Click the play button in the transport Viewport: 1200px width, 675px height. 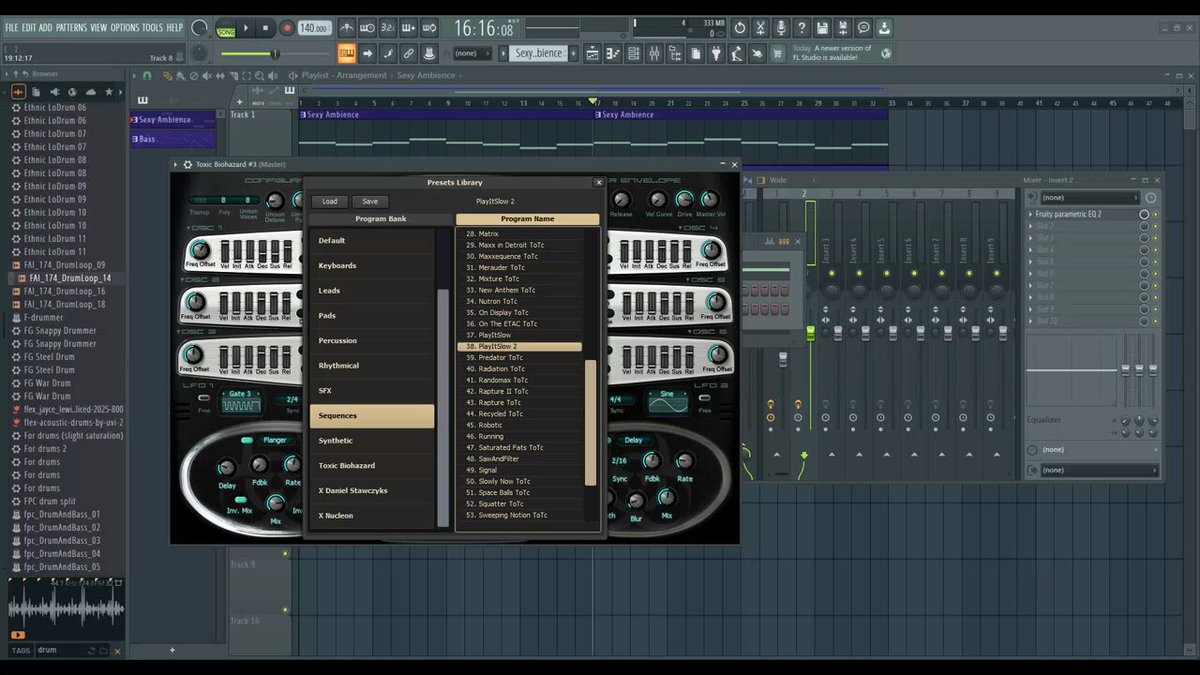[x=246, y=28]
